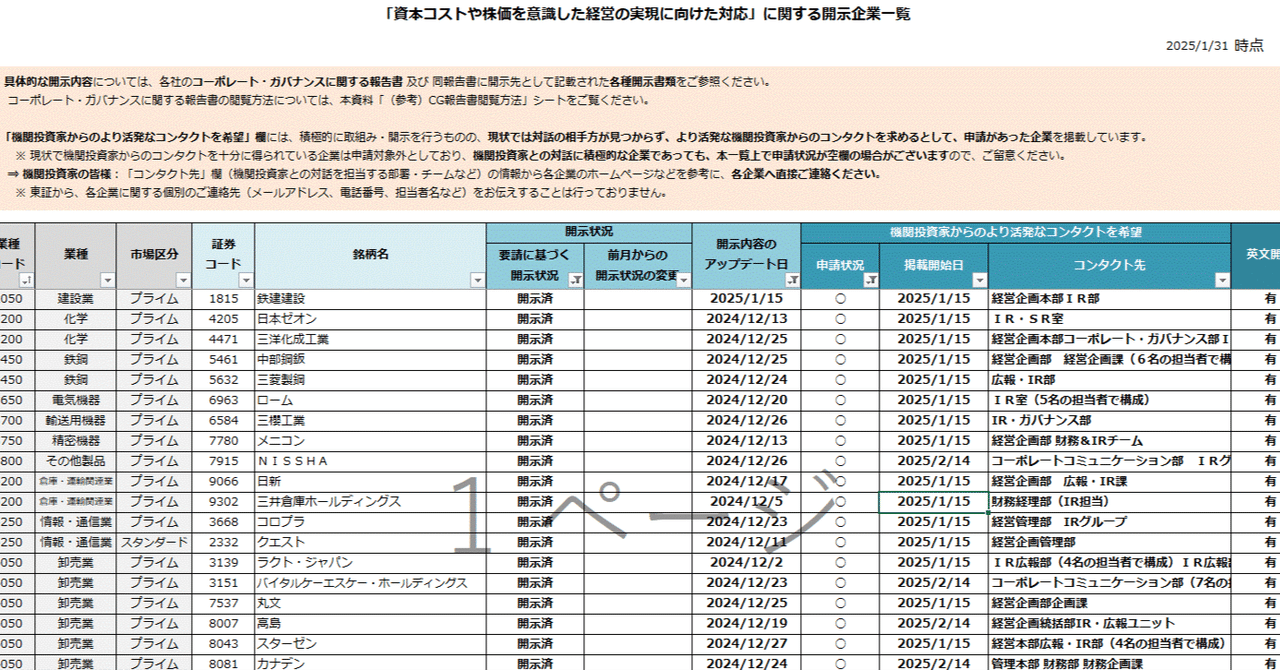Viewport: 1280px width, 670px height.
Task: Select contact cell 経営企画部 財務&IRチーム
Action: coord(1110,441)
